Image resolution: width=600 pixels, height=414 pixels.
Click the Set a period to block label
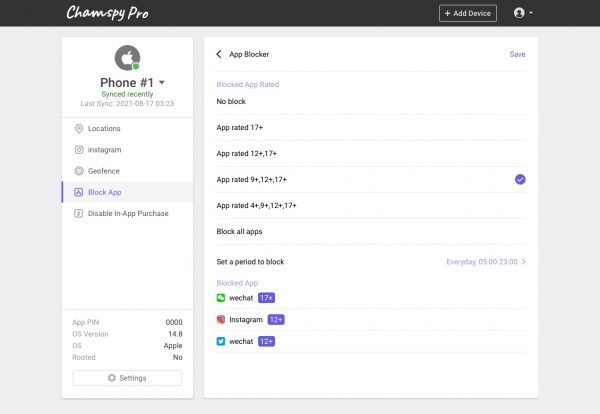[250, 262]
